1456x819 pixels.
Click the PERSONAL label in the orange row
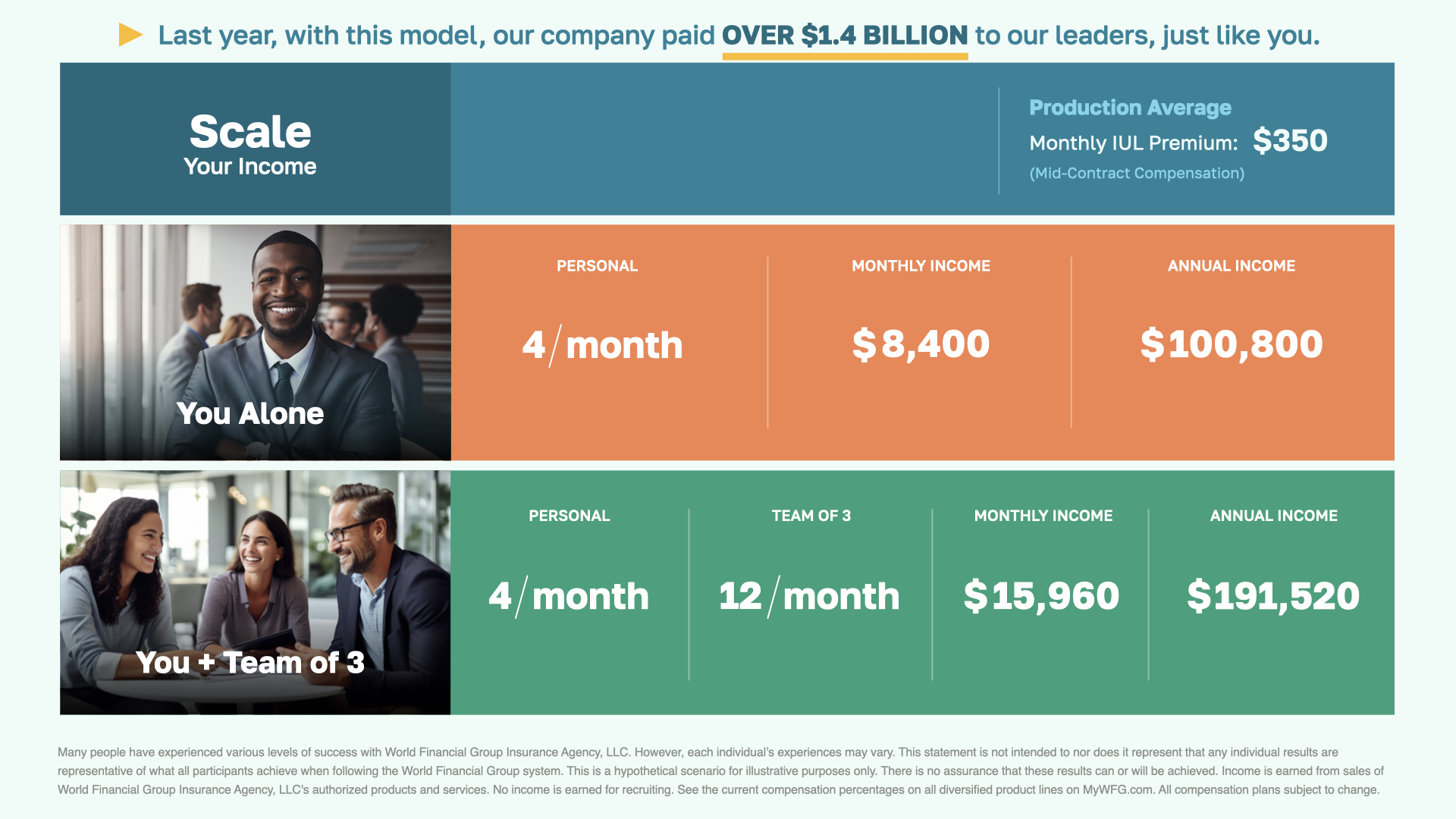597,266
